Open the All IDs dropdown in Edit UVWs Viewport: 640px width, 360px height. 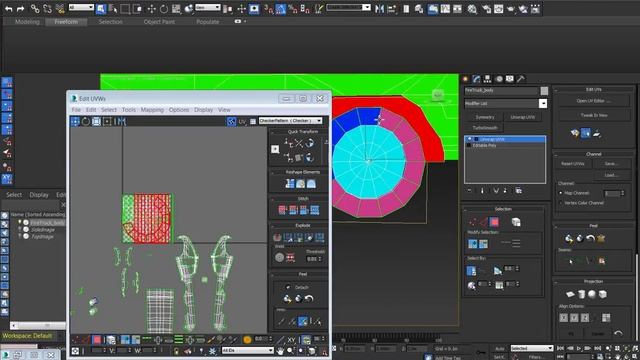pyautogui.click(x=247, y=350)
